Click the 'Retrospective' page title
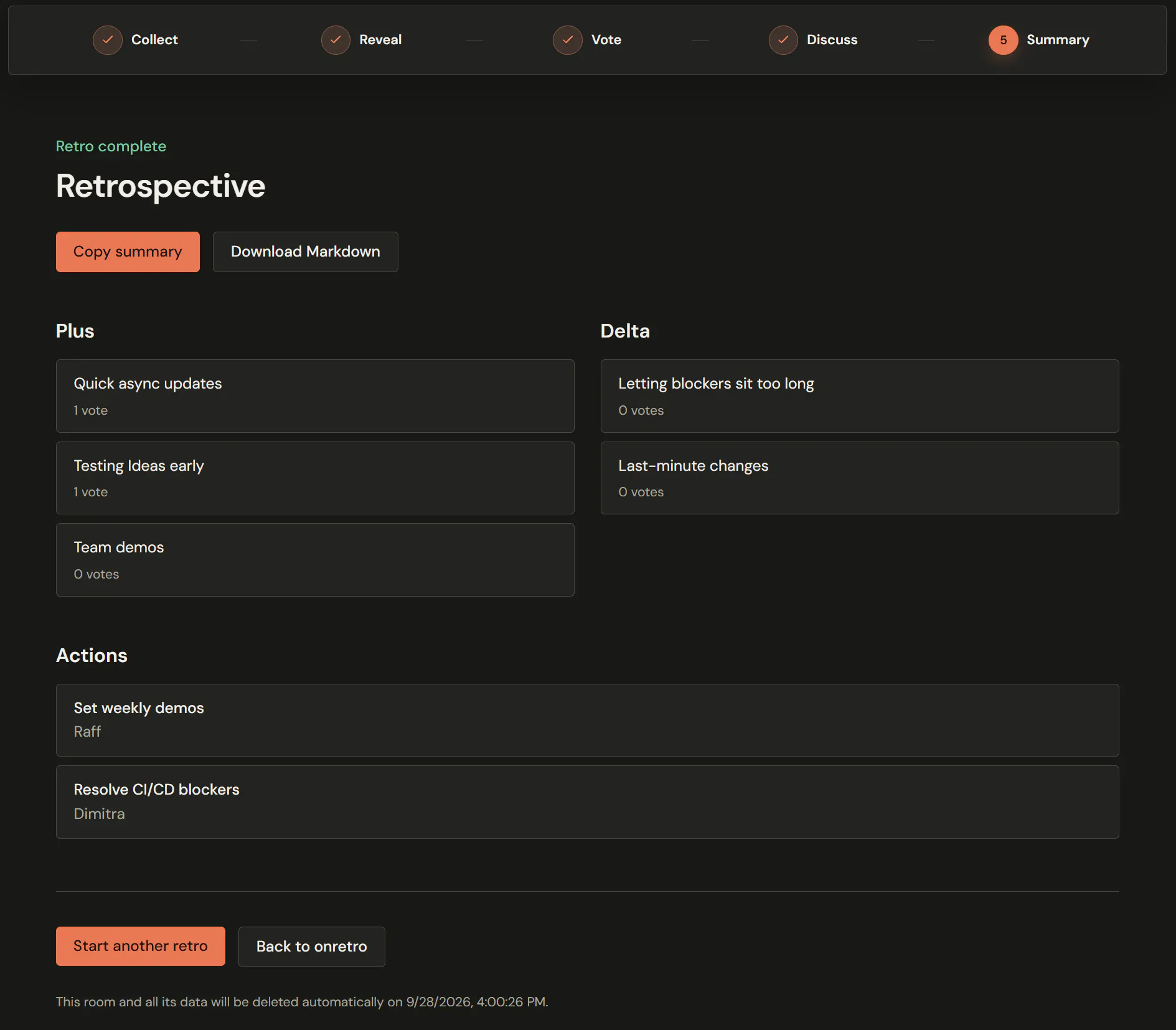The image size is (1176, 1030). tap(161, 186)
